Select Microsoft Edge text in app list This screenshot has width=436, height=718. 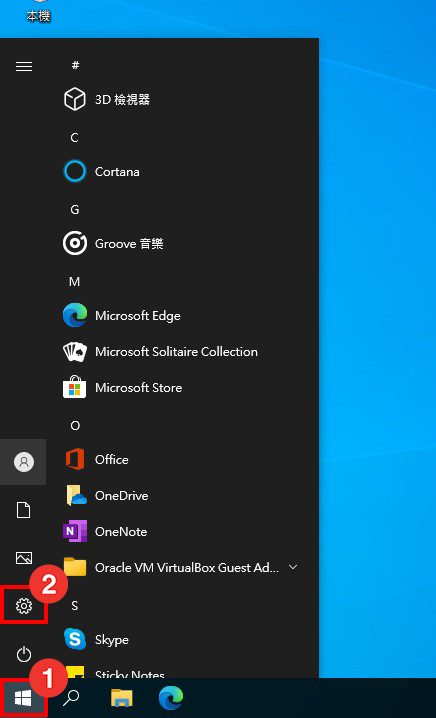(137, 316)
